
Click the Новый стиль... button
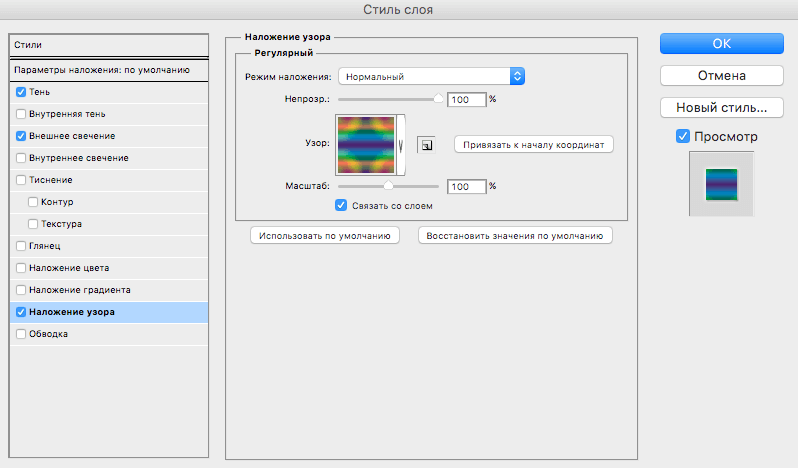point(721,107)
